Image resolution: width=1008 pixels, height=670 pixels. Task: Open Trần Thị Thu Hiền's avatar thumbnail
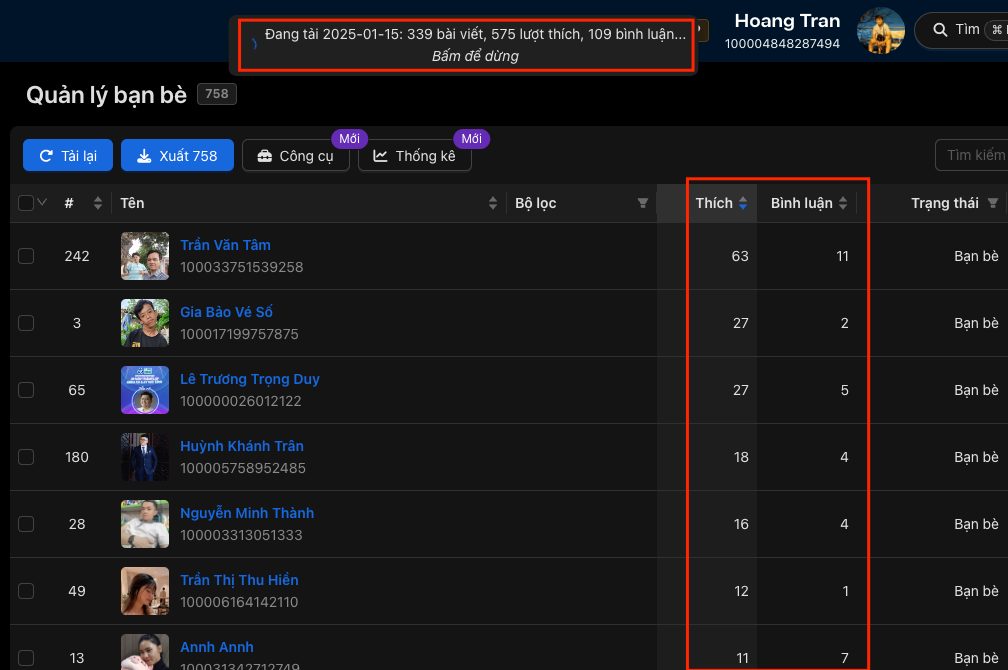pos(145,591)
